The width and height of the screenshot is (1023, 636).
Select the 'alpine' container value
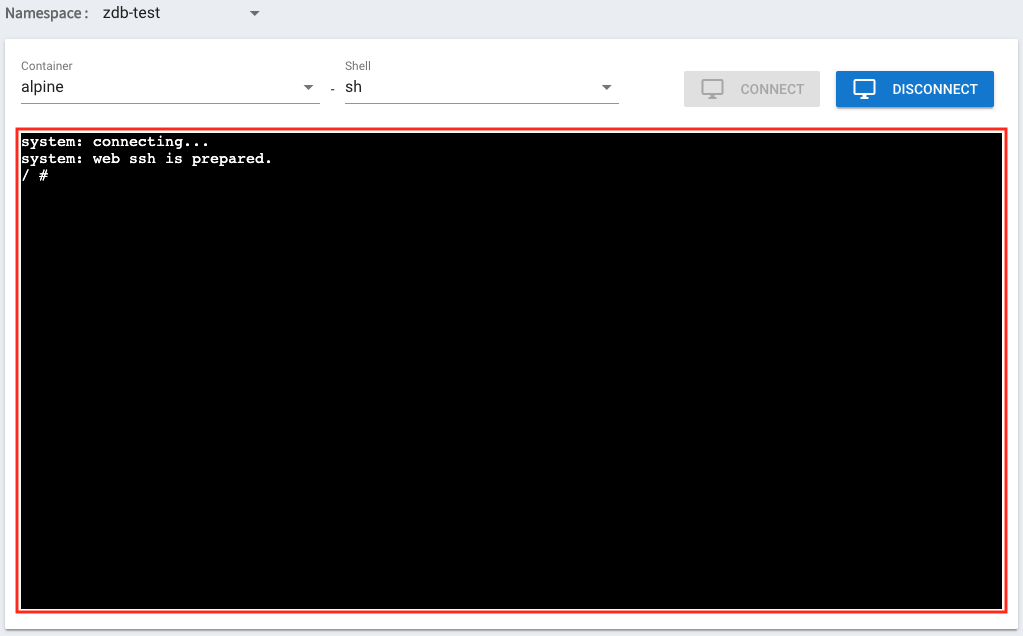pos(42,87)
